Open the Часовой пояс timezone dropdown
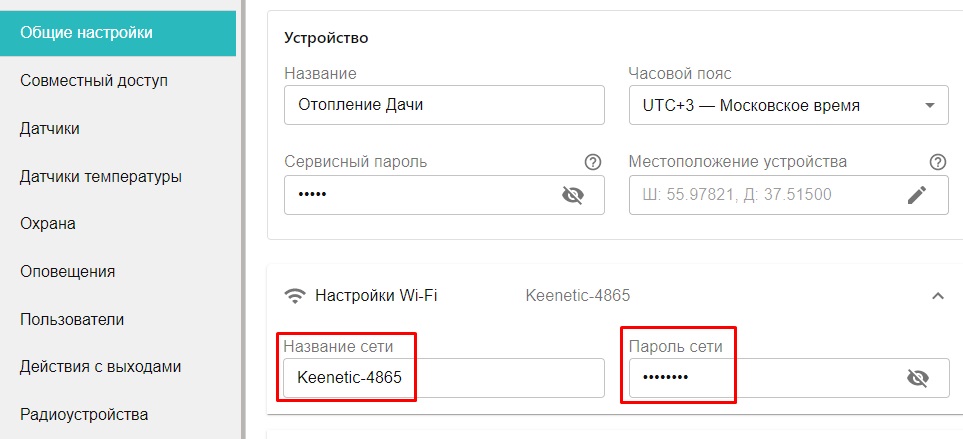 coord(788,105)
